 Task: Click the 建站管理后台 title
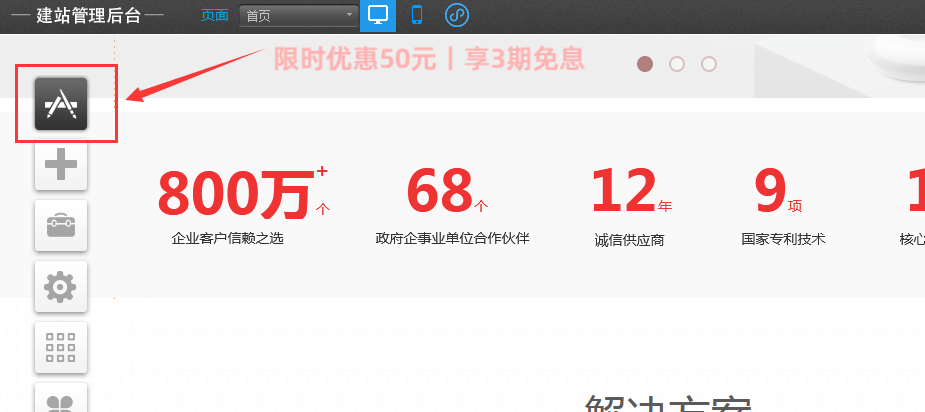coord(88,15)
